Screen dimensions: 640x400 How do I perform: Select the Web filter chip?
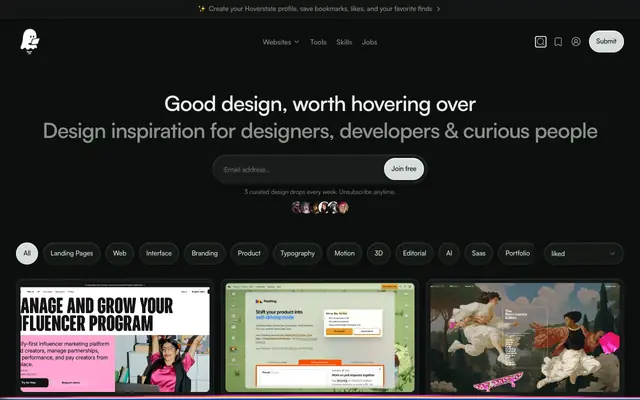(120, 253)
